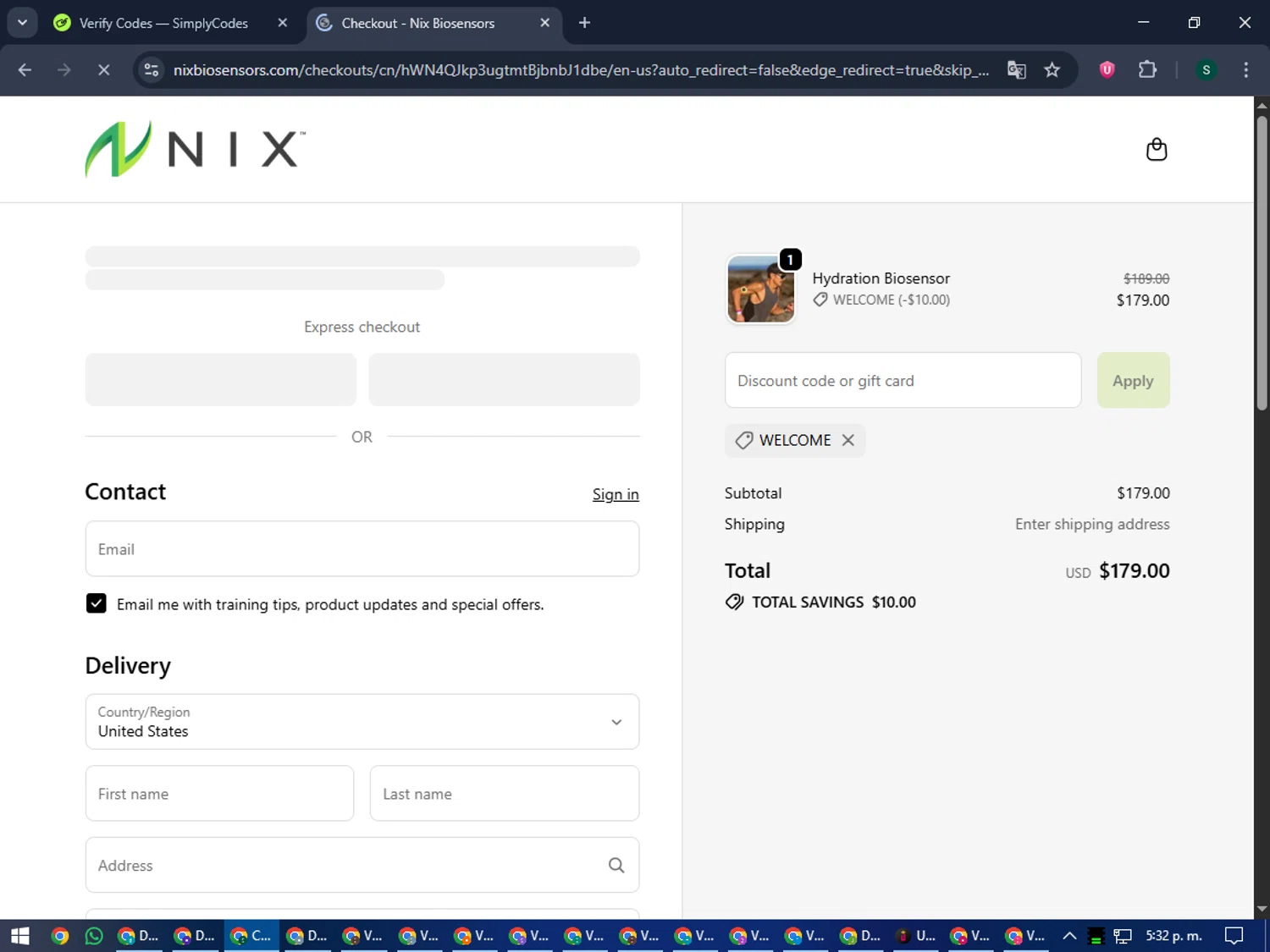Show hidden system tray icons
1270x952 pixels.
1069,936
